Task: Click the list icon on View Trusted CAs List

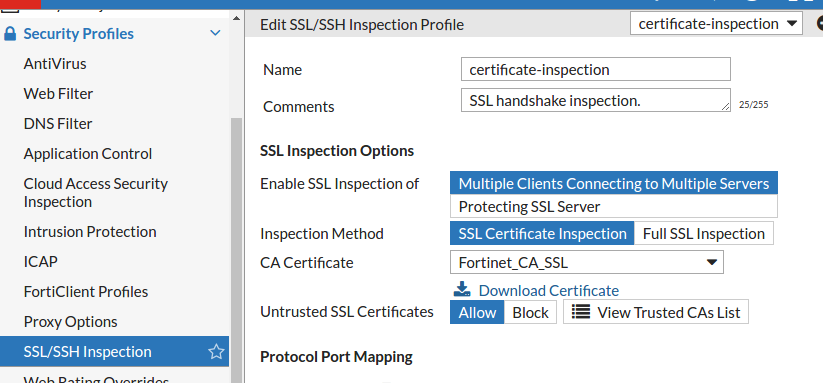Action: point(581,312)
